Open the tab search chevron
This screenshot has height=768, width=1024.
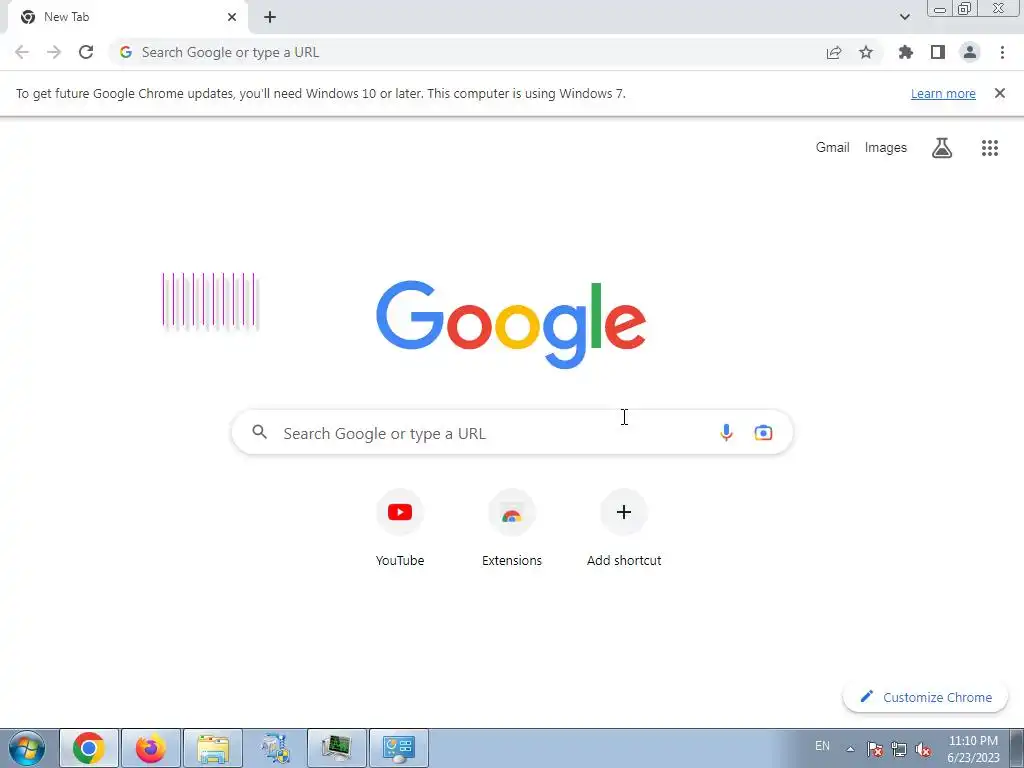click(904, 17)
